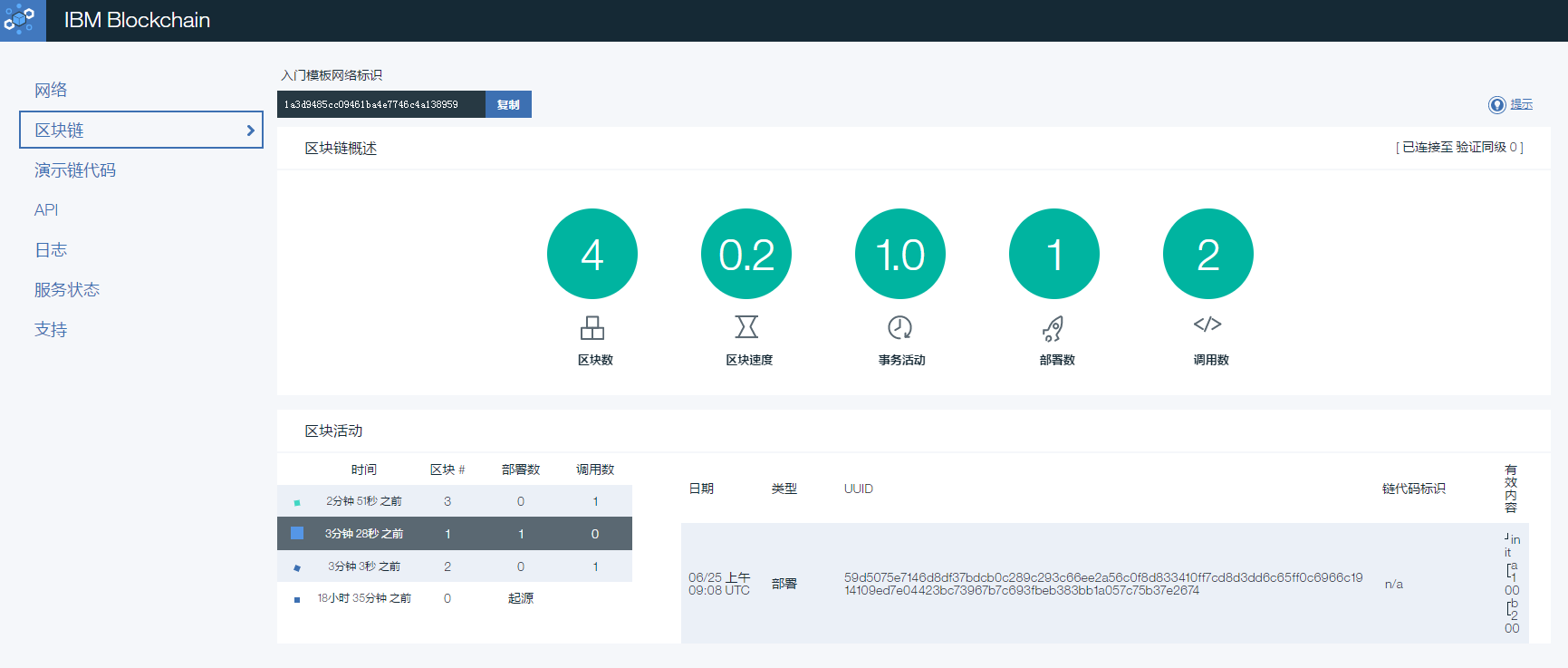Image resolution: width=1568 pixels, height=668 pixels.
Task: Click the square marker of block 1 row
Action: point(297,534)
